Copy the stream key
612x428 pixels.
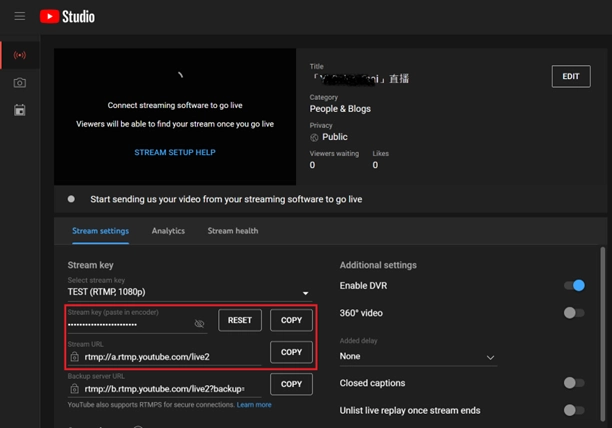(x=291, y=320)
